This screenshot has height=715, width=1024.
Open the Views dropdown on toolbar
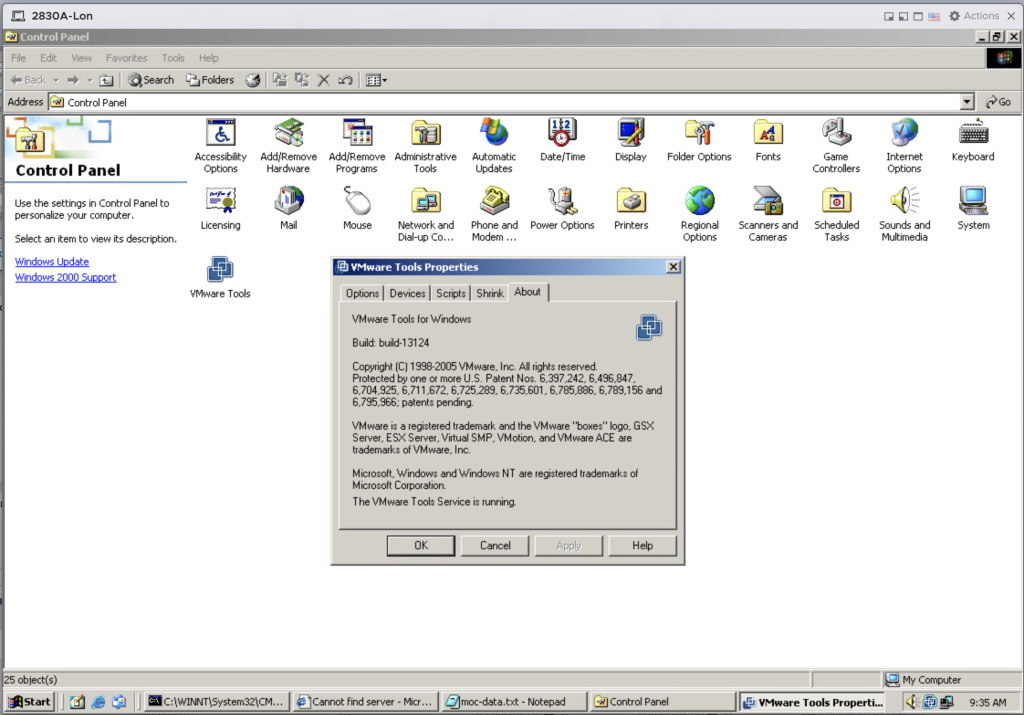coord(376,80)
